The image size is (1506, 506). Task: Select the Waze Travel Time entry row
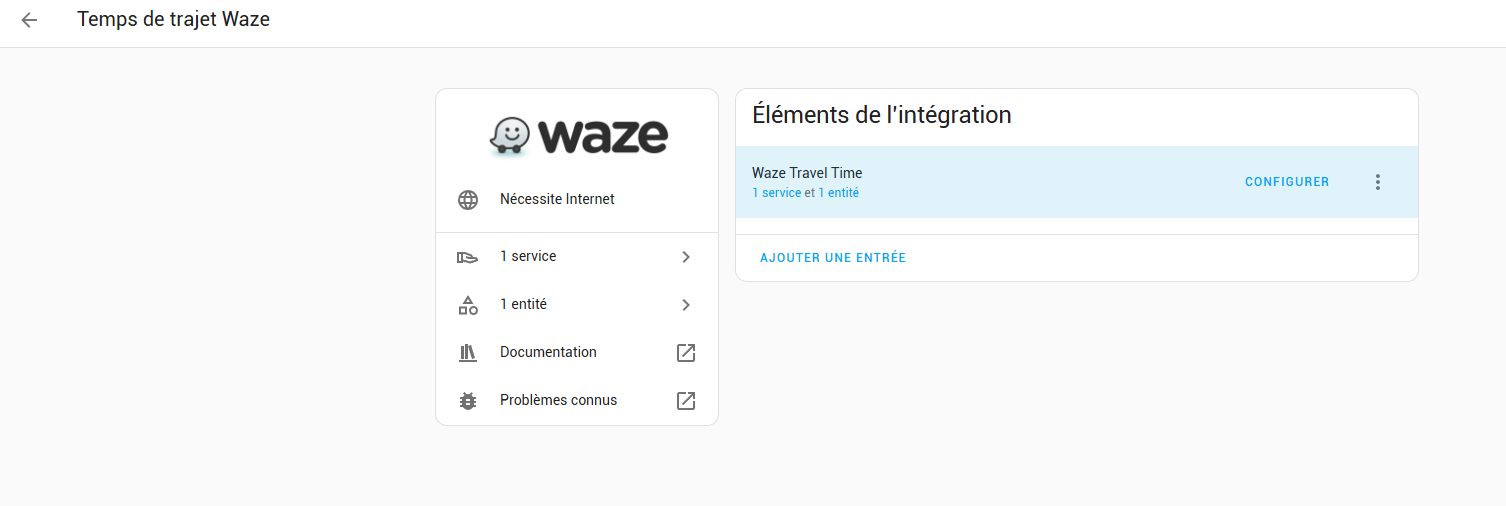pyautogui.click(x=980, y=181)
